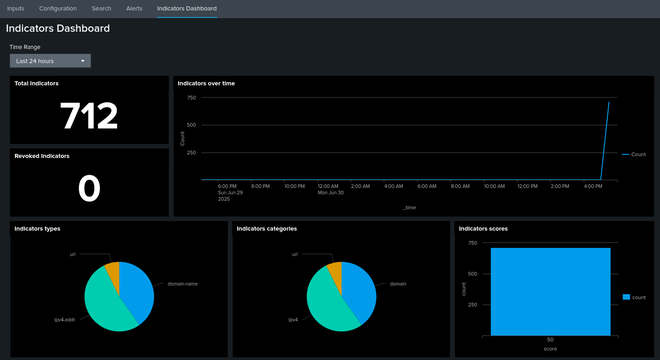
Task: Click the 712 total indicators value
Action: 89,116
